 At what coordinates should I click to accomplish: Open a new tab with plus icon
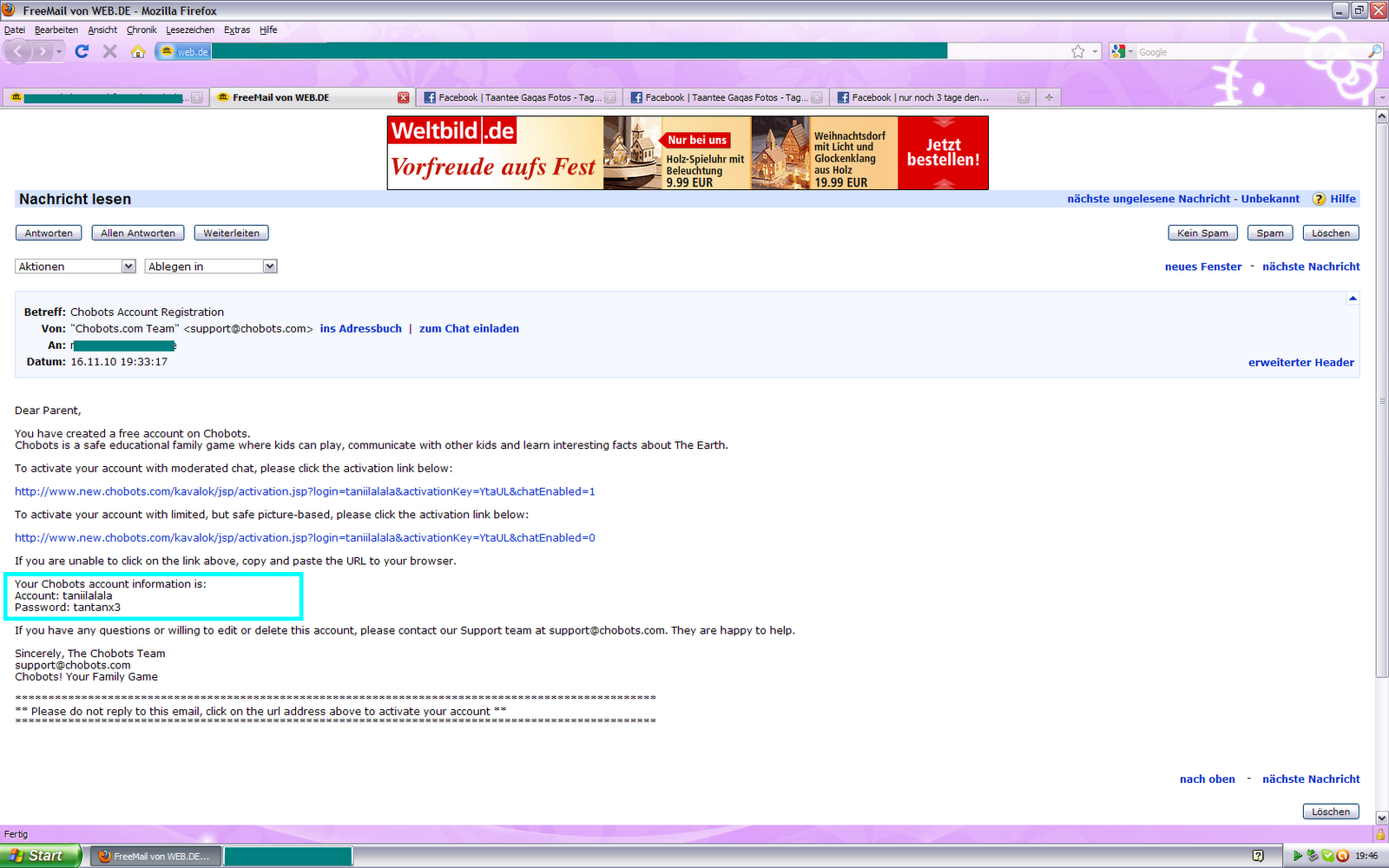click(1049, 97)
